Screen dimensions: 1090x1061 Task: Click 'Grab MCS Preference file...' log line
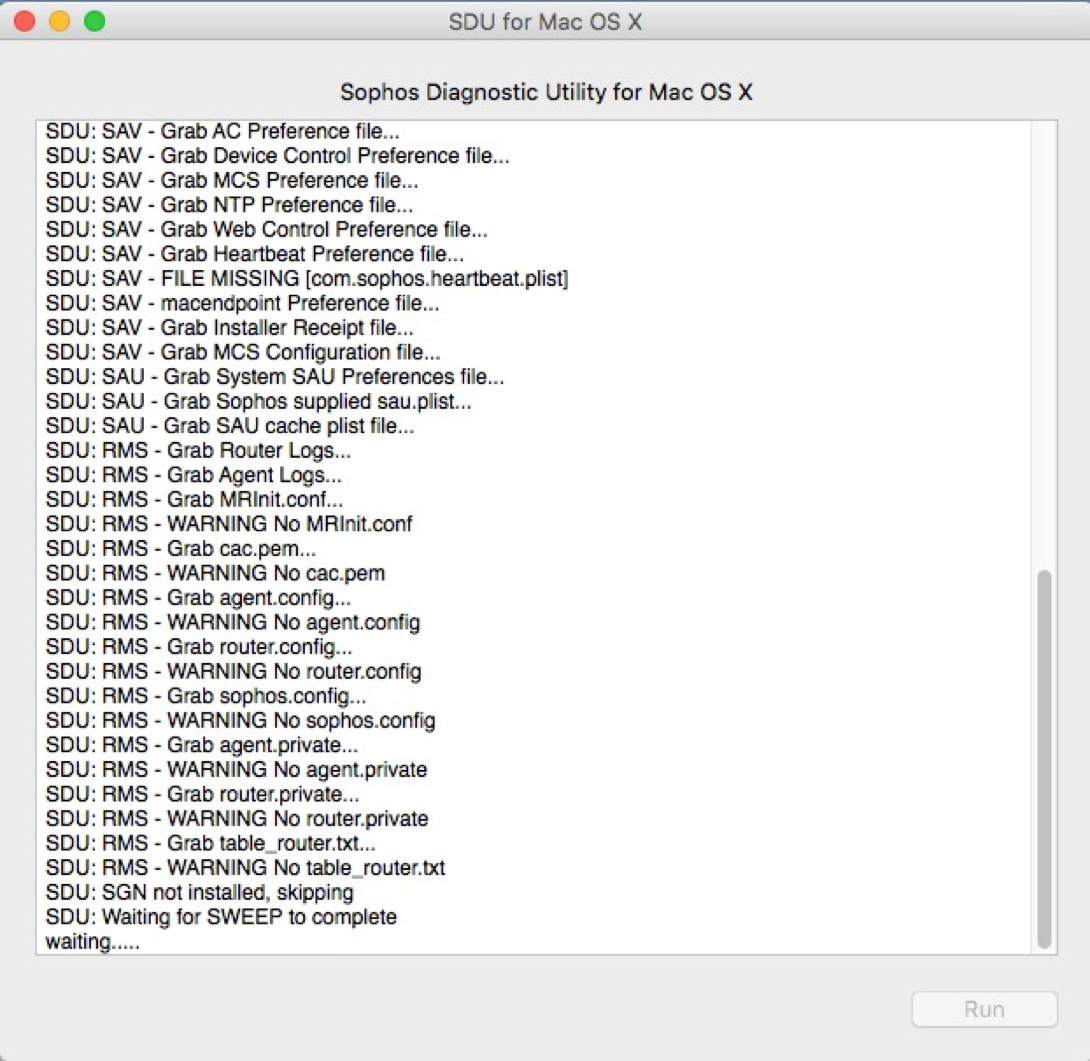pos(231,180)
